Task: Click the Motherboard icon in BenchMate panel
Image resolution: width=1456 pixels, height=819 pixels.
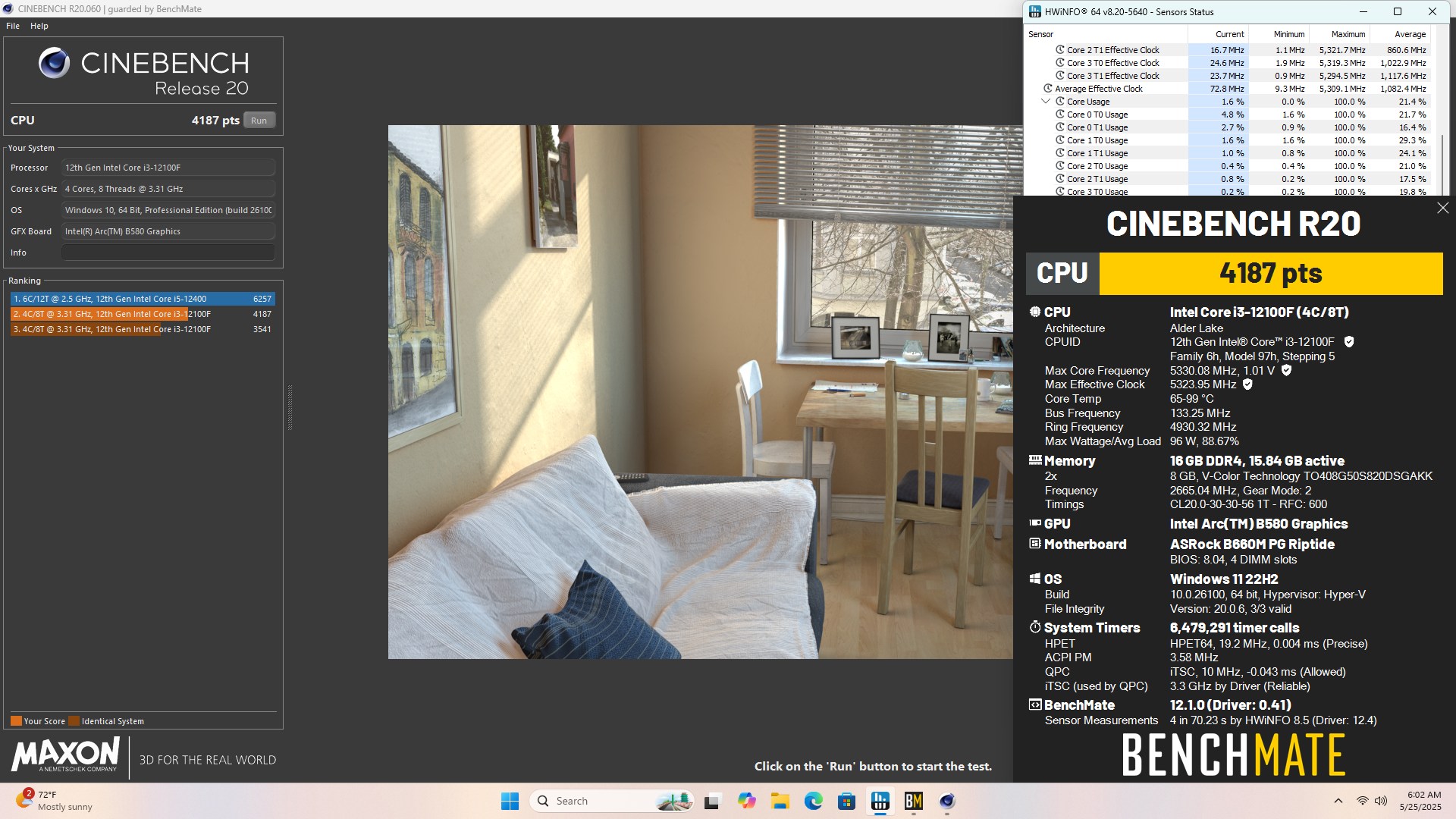Action: [x=1034, y=543]
